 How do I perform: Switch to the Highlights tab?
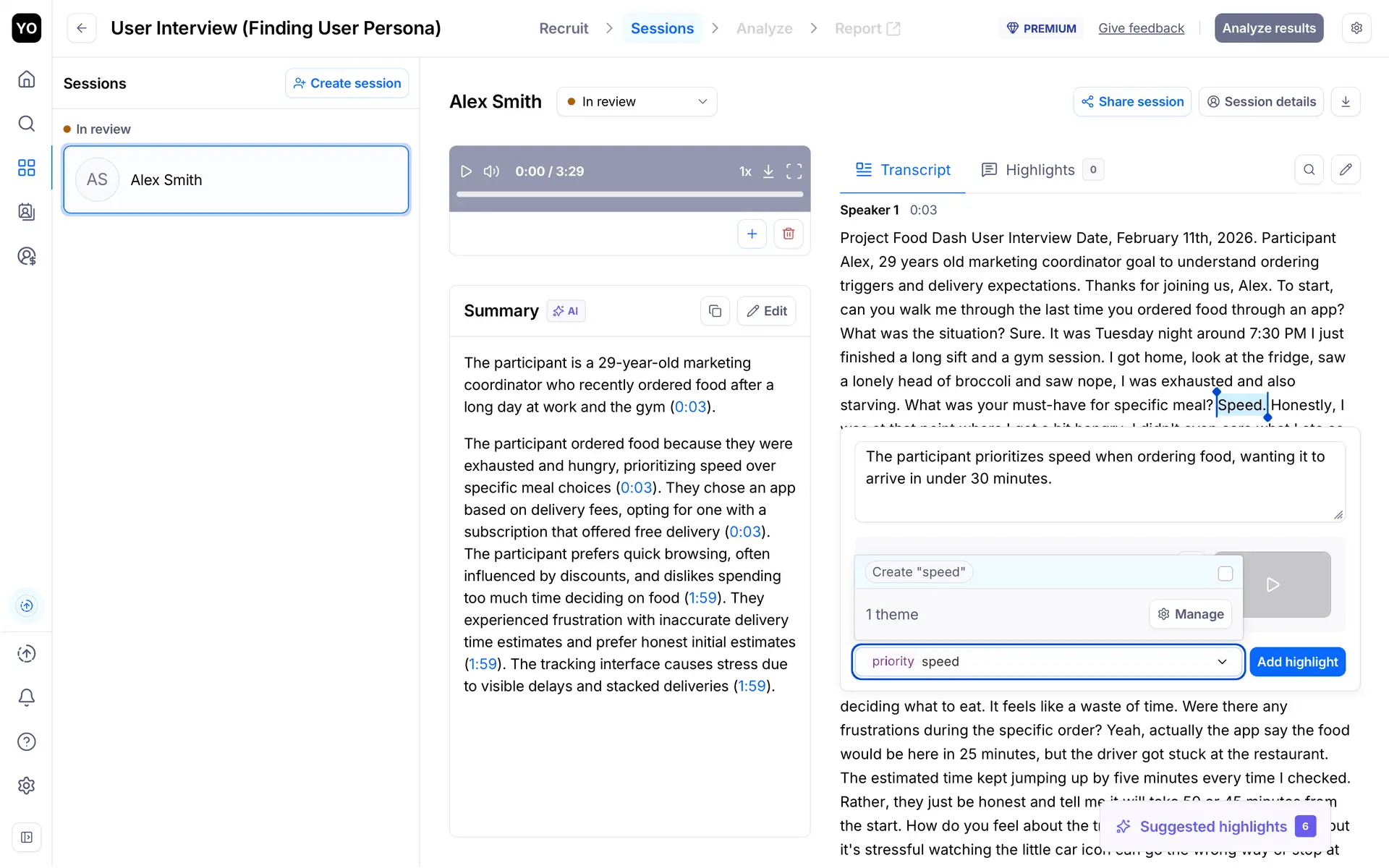click(1040, 170)
